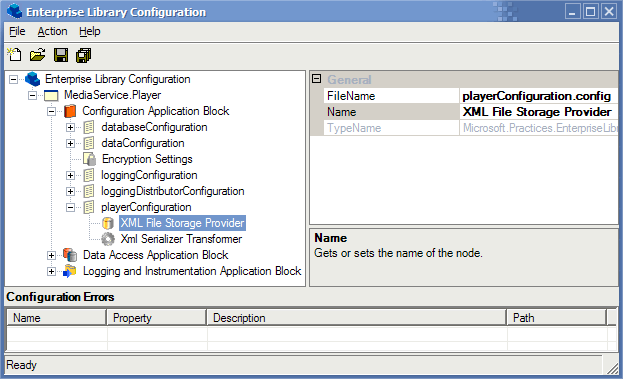Click the loggingDistributorConfiguration section icon
This screenshot has width=623, height=379.
[89, 191]
